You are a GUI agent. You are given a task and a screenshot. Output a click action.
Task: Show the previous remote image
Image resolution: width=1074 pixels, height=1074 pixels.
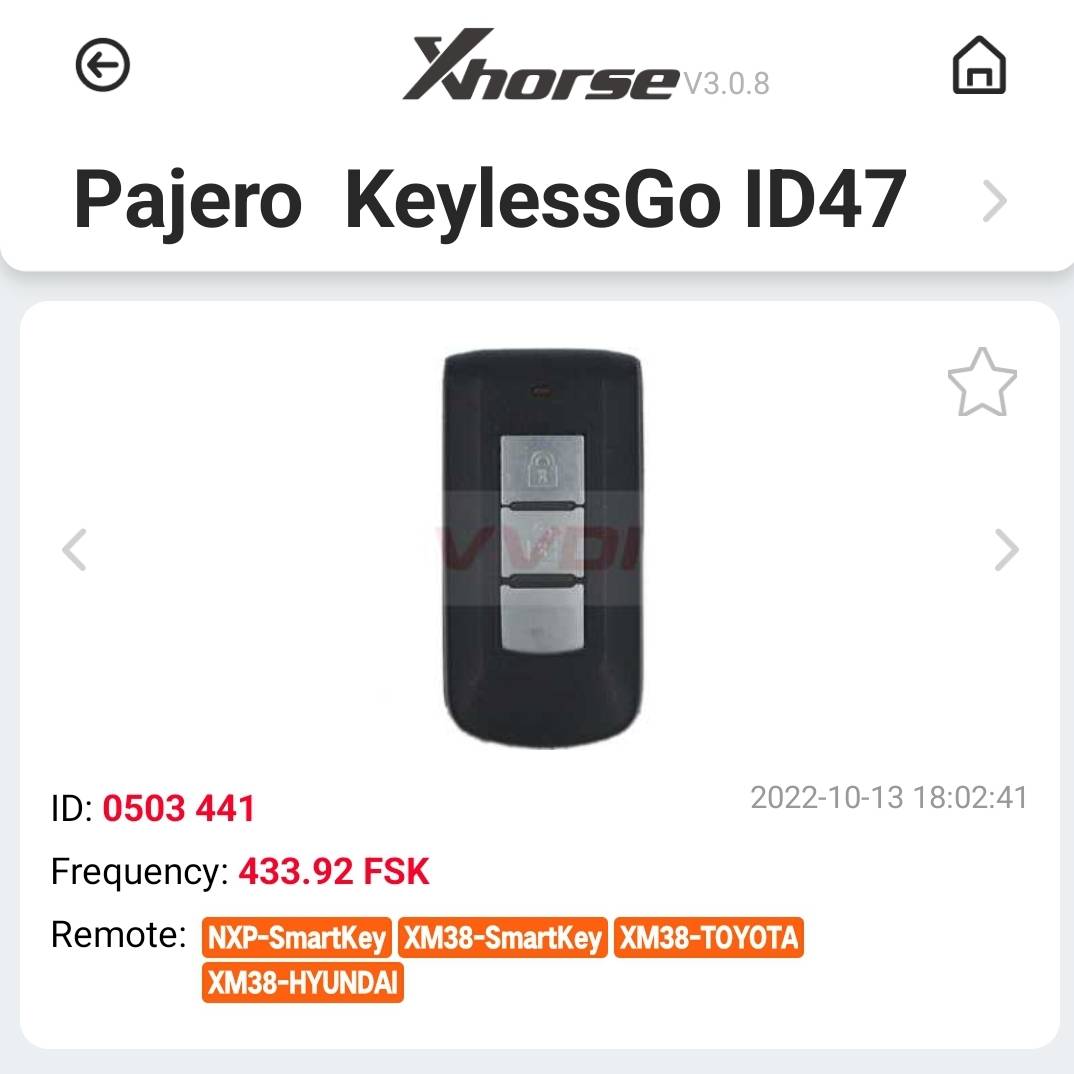[74, 549]
